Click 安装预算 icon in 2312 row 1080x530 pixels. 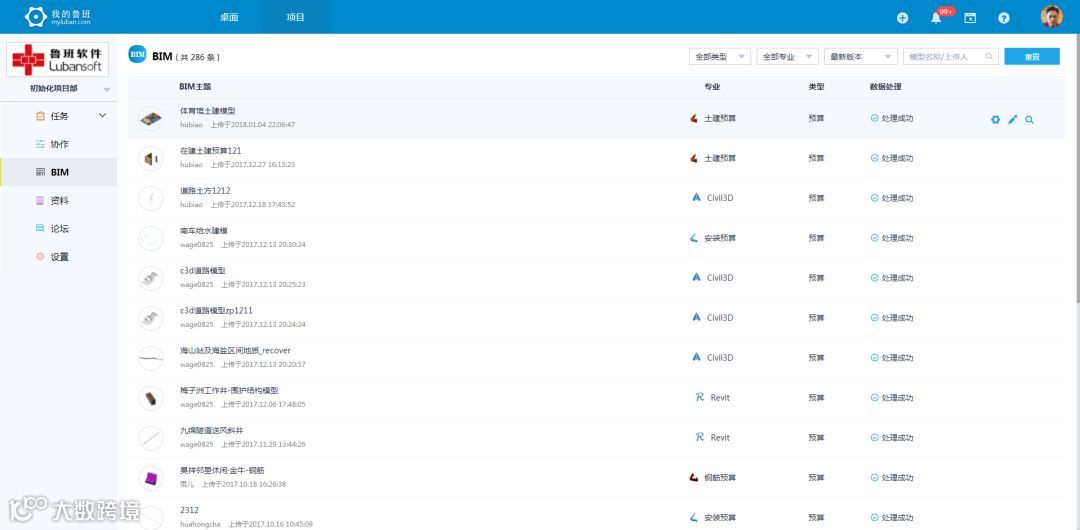point(694,517)
